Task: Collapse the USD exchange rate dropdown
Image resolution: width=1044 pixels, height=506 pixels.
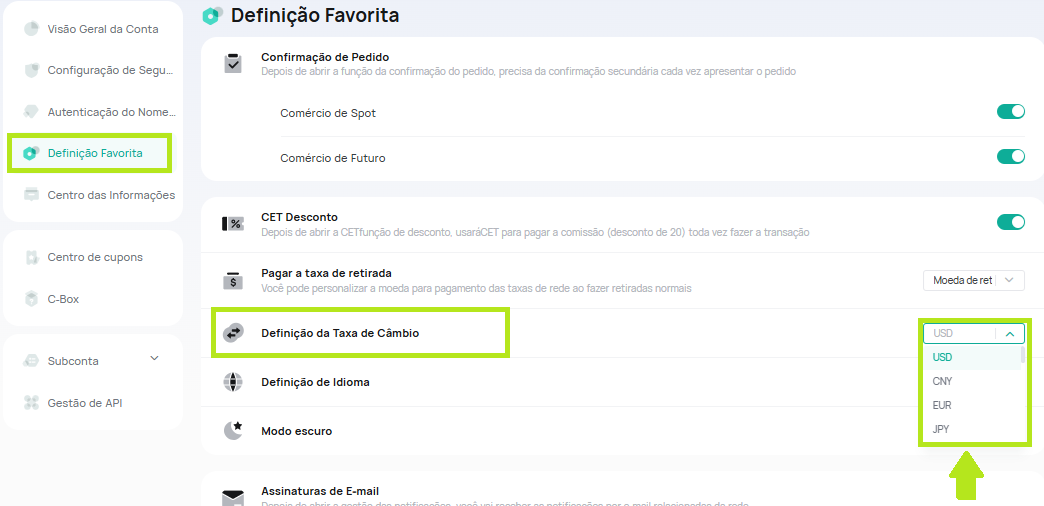Action: point(973,334)
